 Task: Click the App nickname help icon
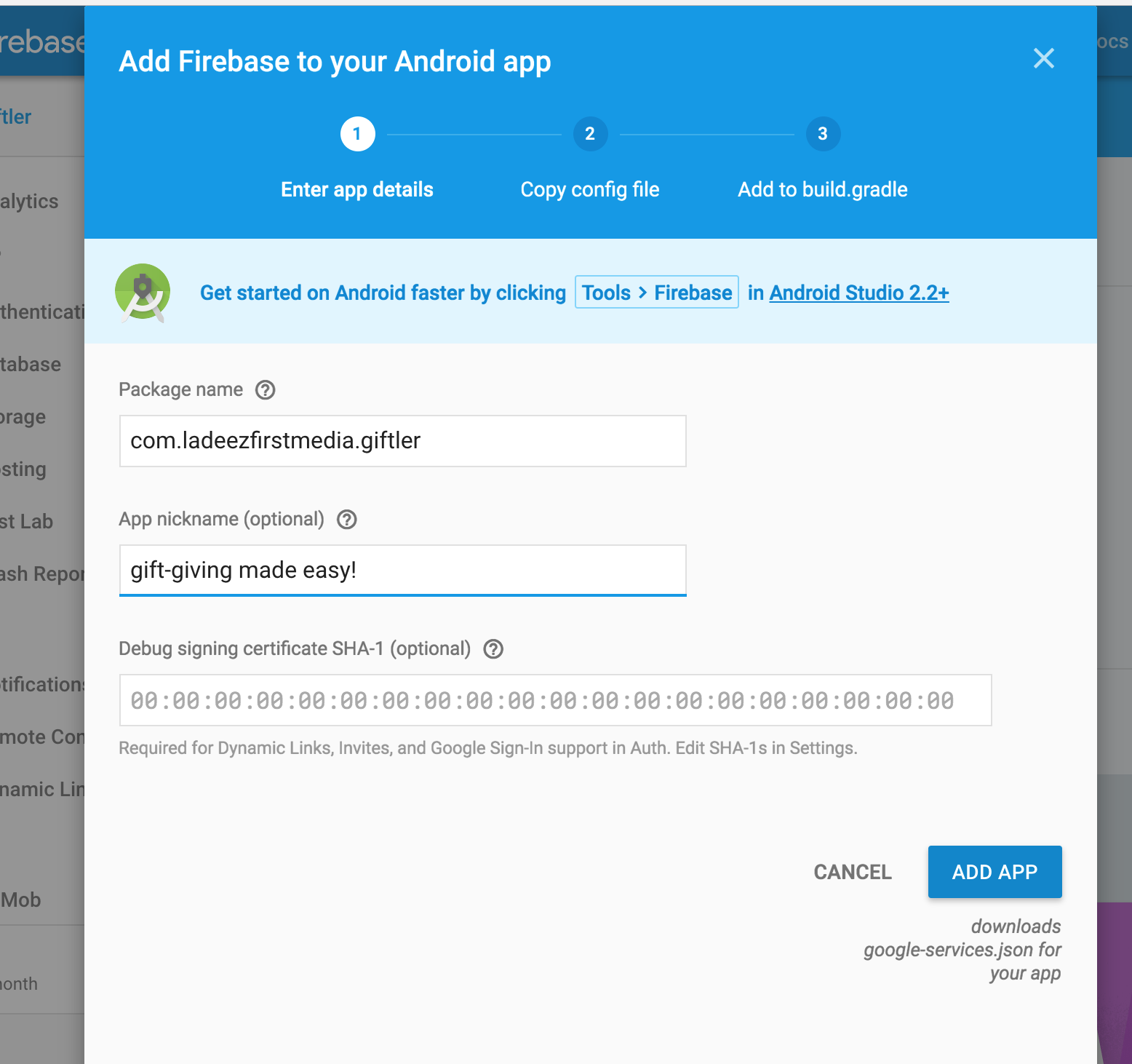point(347,520)
